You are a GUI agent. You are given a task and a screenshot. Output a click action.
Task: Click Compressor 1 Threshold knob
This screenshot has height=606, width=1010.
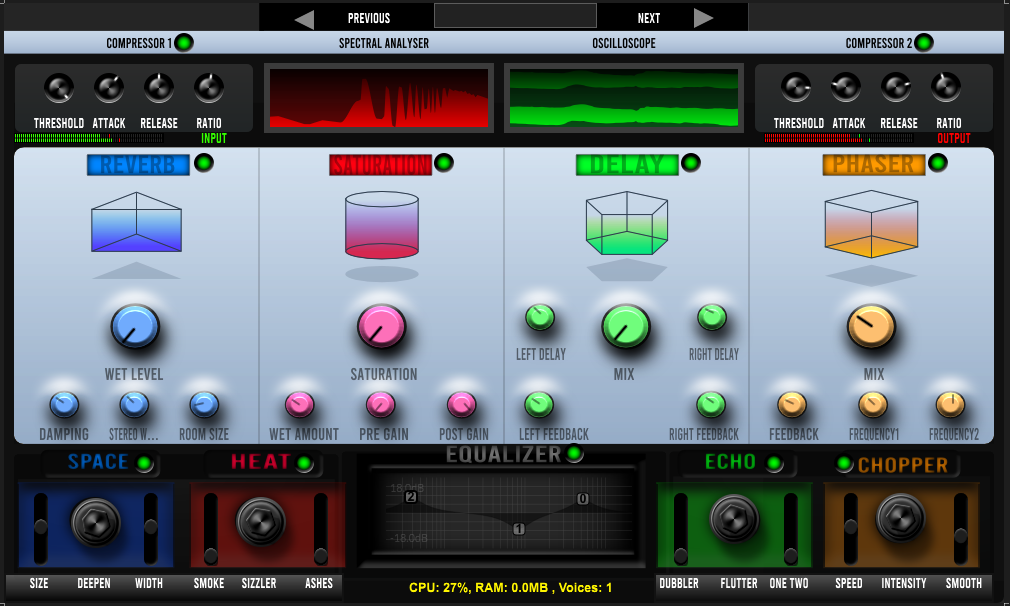(59, 88)
